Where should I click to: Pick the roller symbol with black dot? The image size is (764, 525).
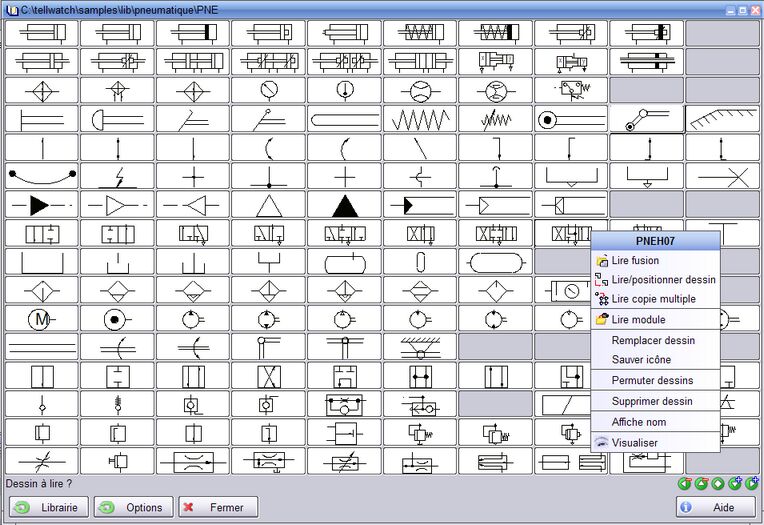click(x=571, y=119)
